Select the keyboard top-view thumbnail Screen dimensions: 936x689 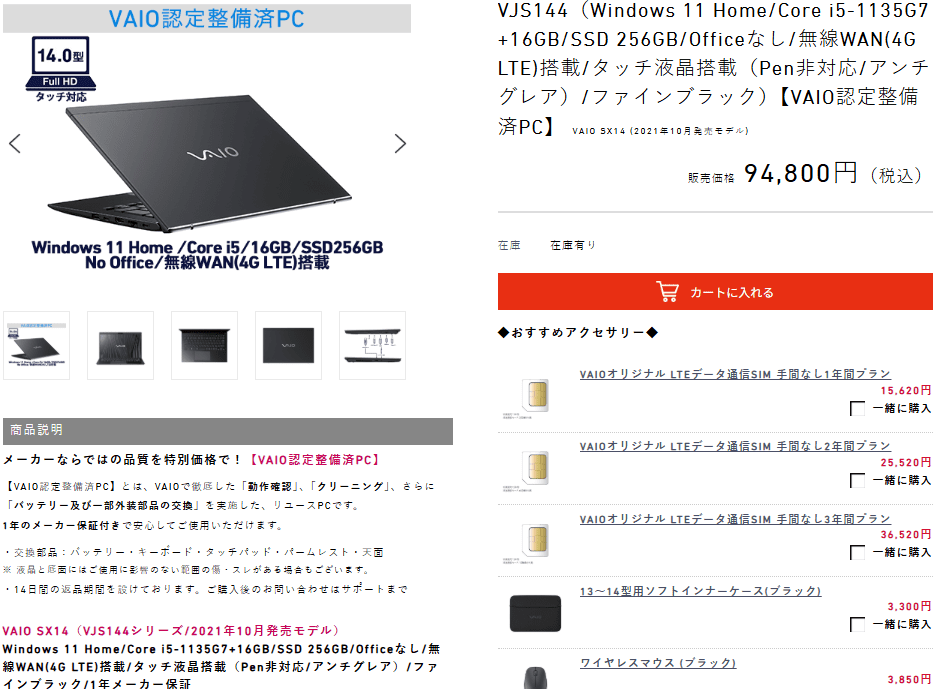[x=204, y=345]
